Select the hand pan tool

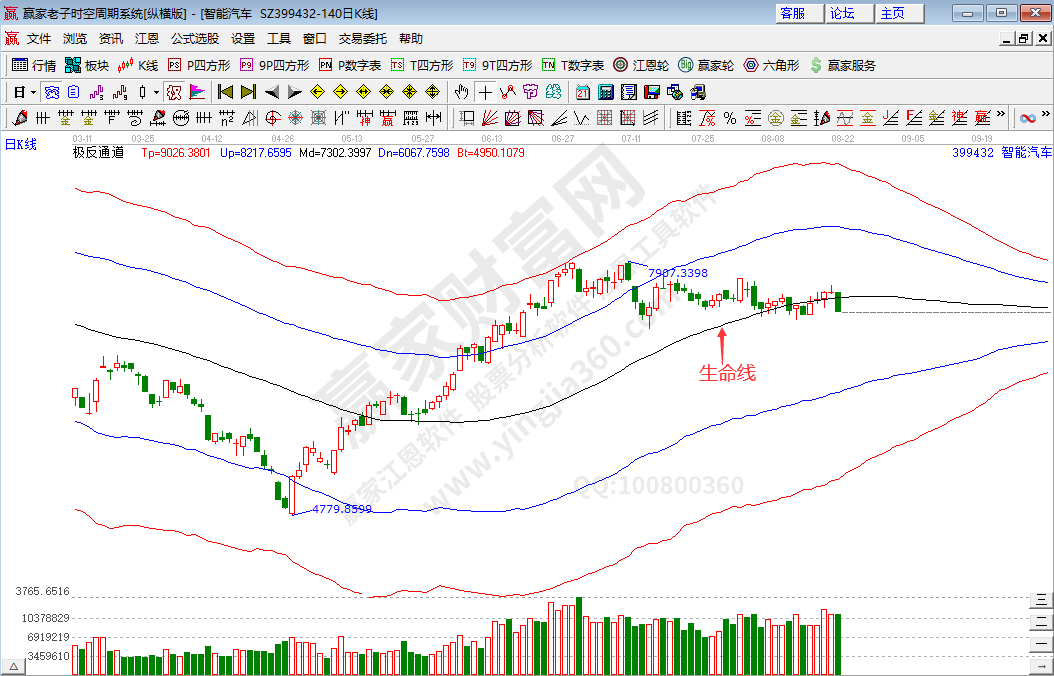coord(461,92)
